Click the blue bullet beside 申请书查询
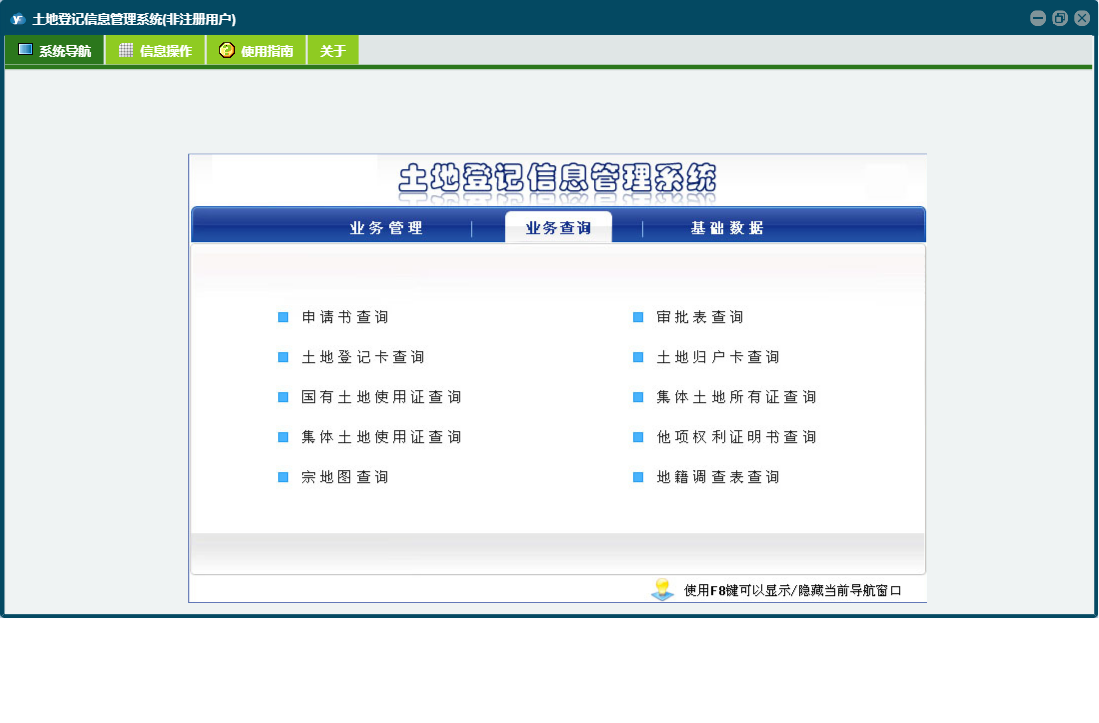Image resolution: width=1099 pixels, height=723 pixels. (x=283, y=317)
